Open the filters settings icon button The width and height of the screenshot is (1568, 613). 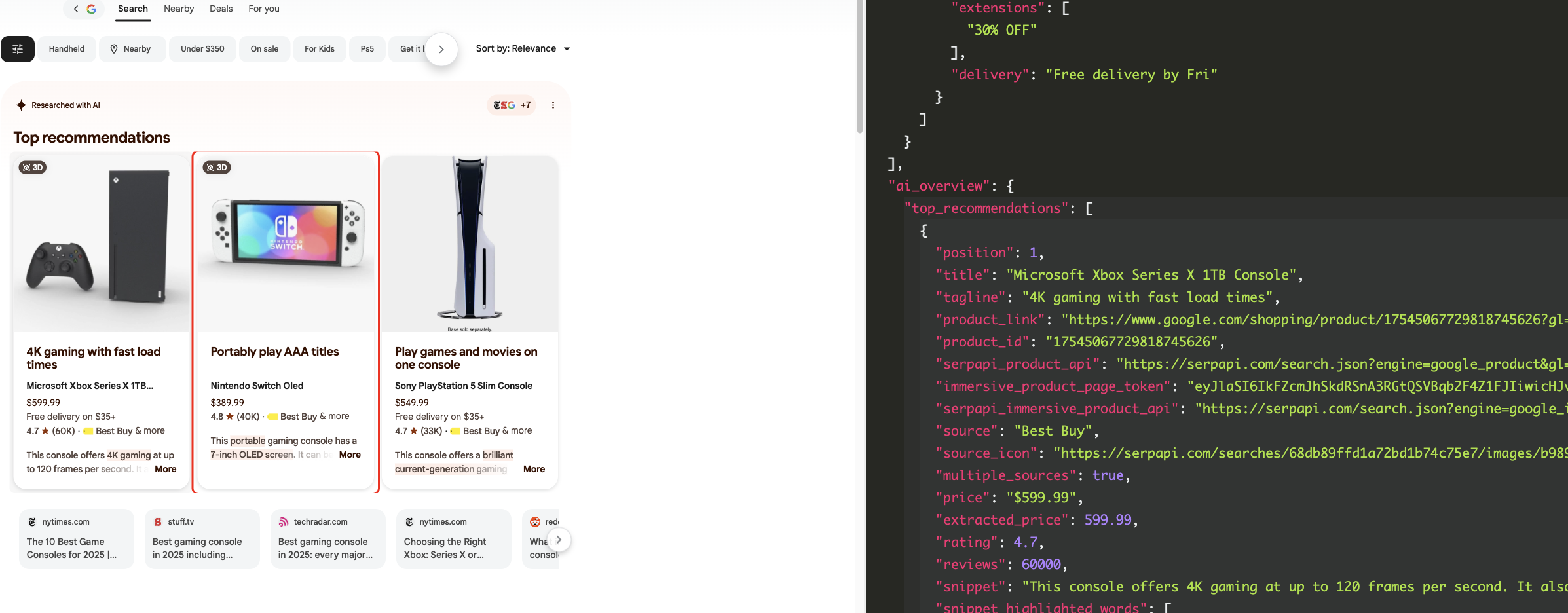(18, 49)
